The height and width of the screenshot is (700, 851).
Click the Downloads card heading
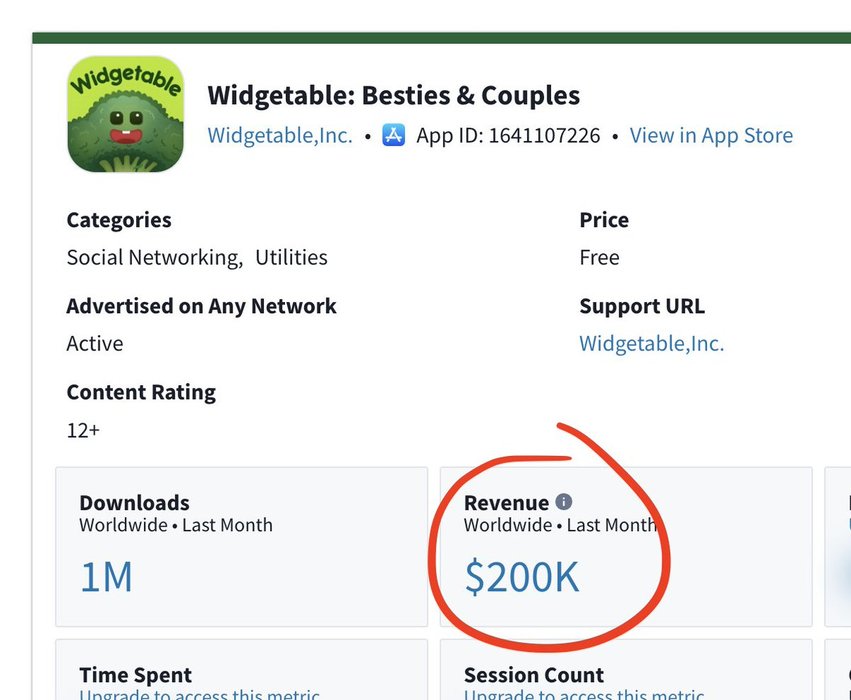[134, 503]
